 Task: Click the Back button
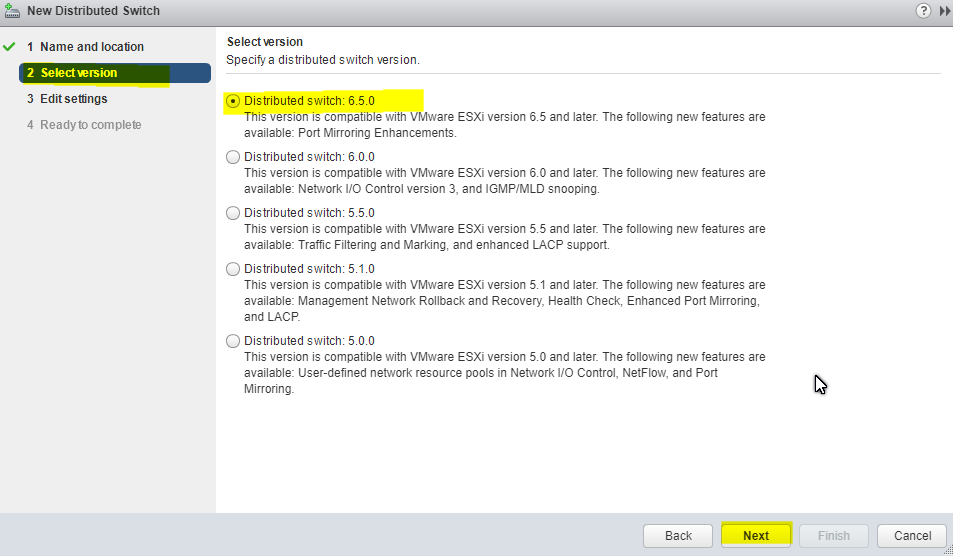click(678, 535)
